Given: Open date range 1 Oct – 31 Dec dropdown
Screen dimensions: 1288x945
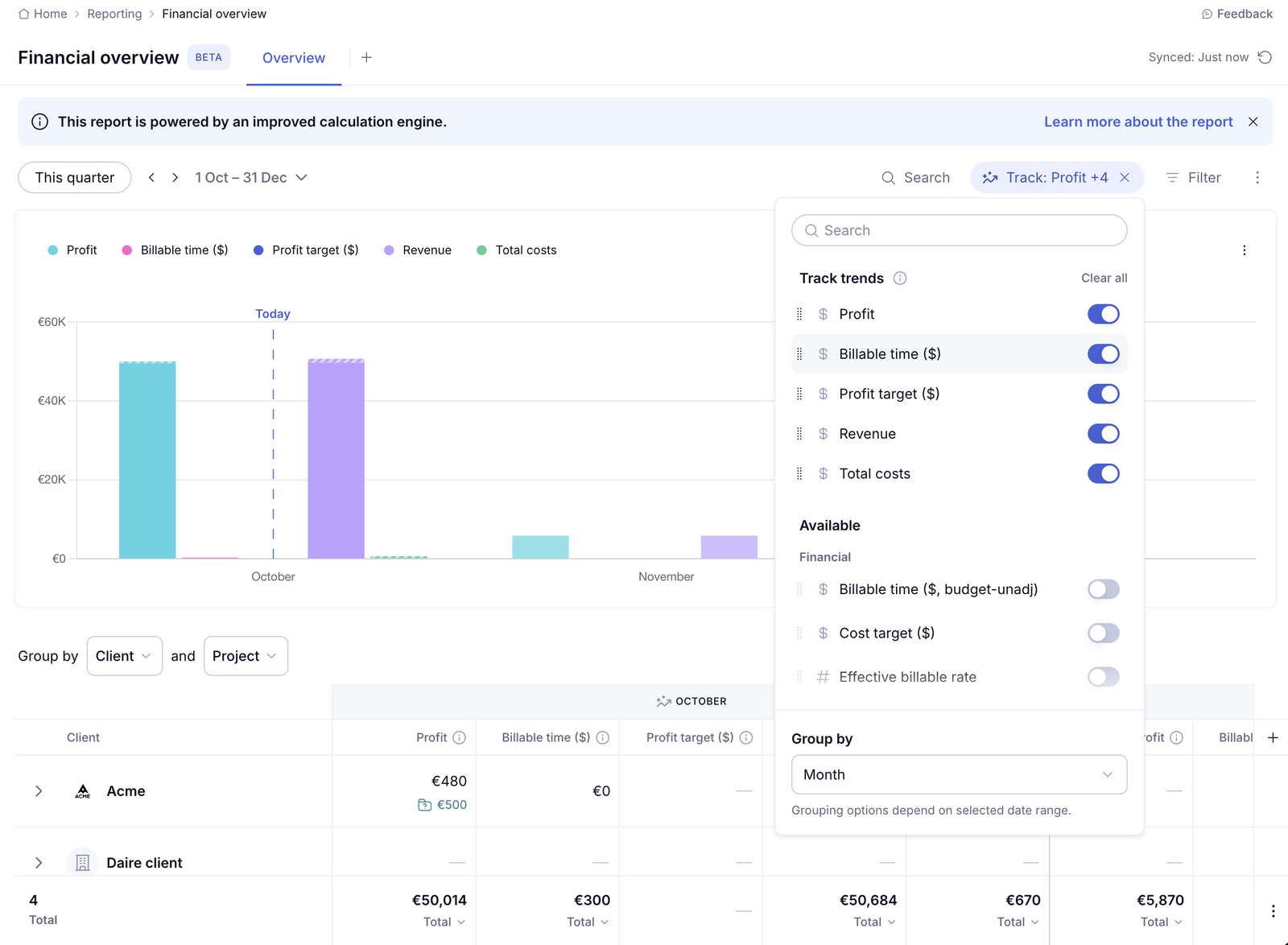Looking at the screenshot, I should (251, 177).
